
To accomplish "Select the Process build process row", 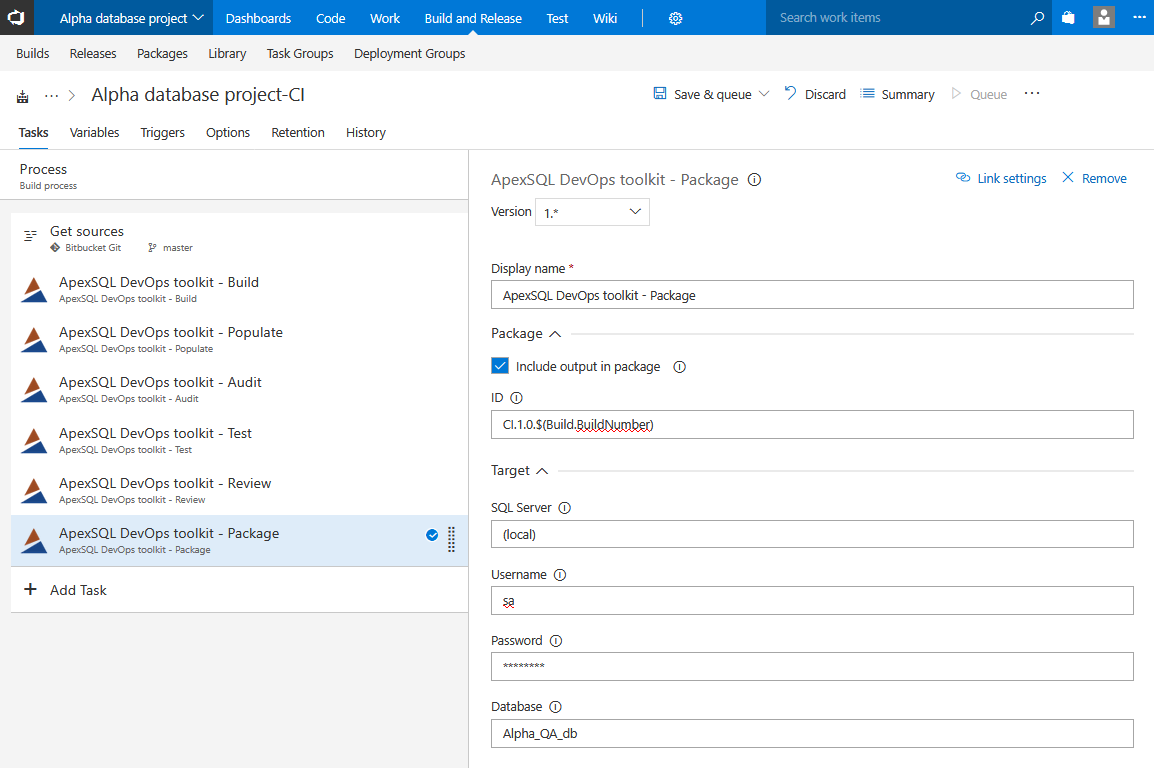I will click(234, 176).
